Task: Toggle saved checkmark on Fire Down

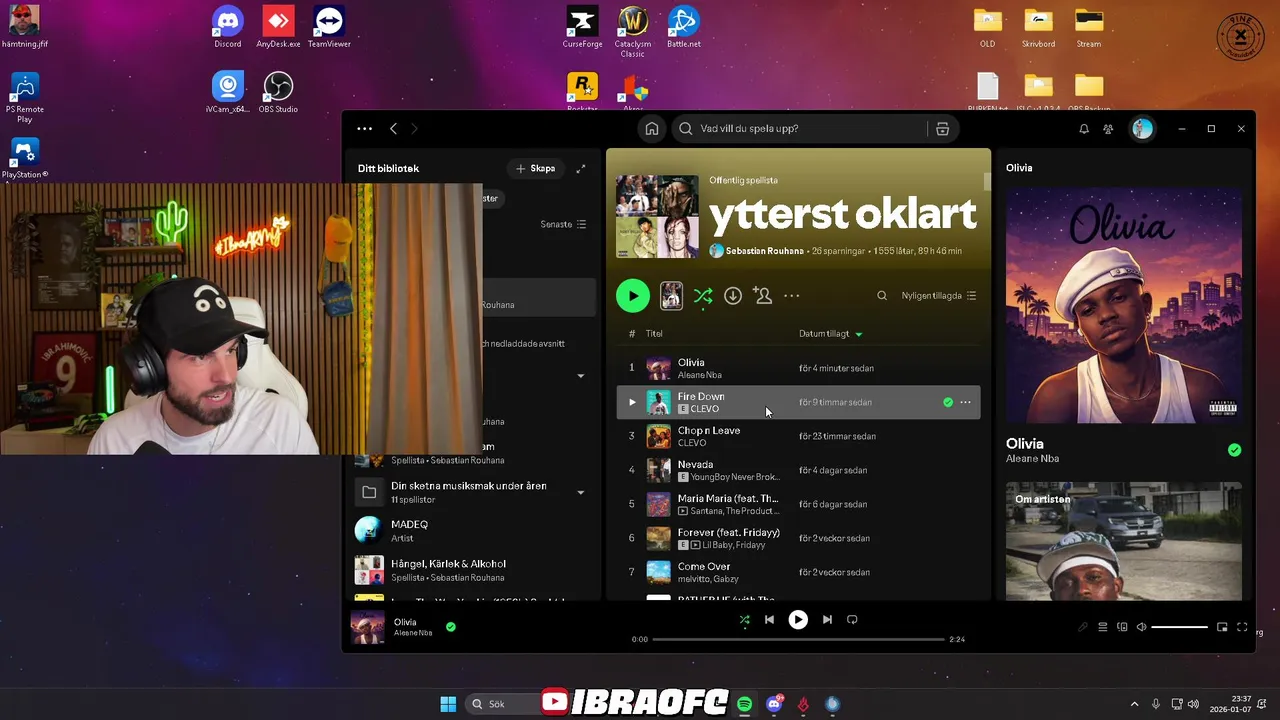Action: coord(948,402)
